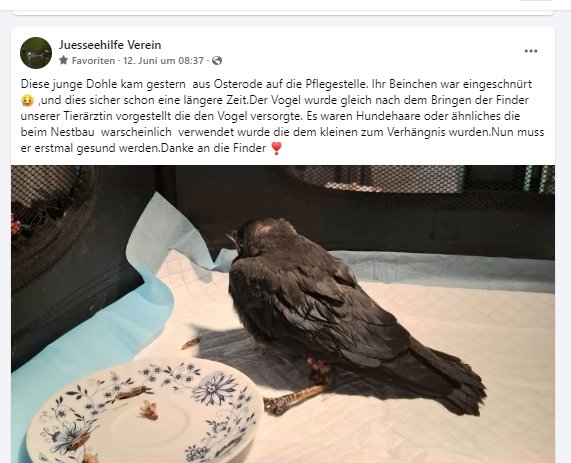Open the three-dot post options menu

click(x=531, y=51)
